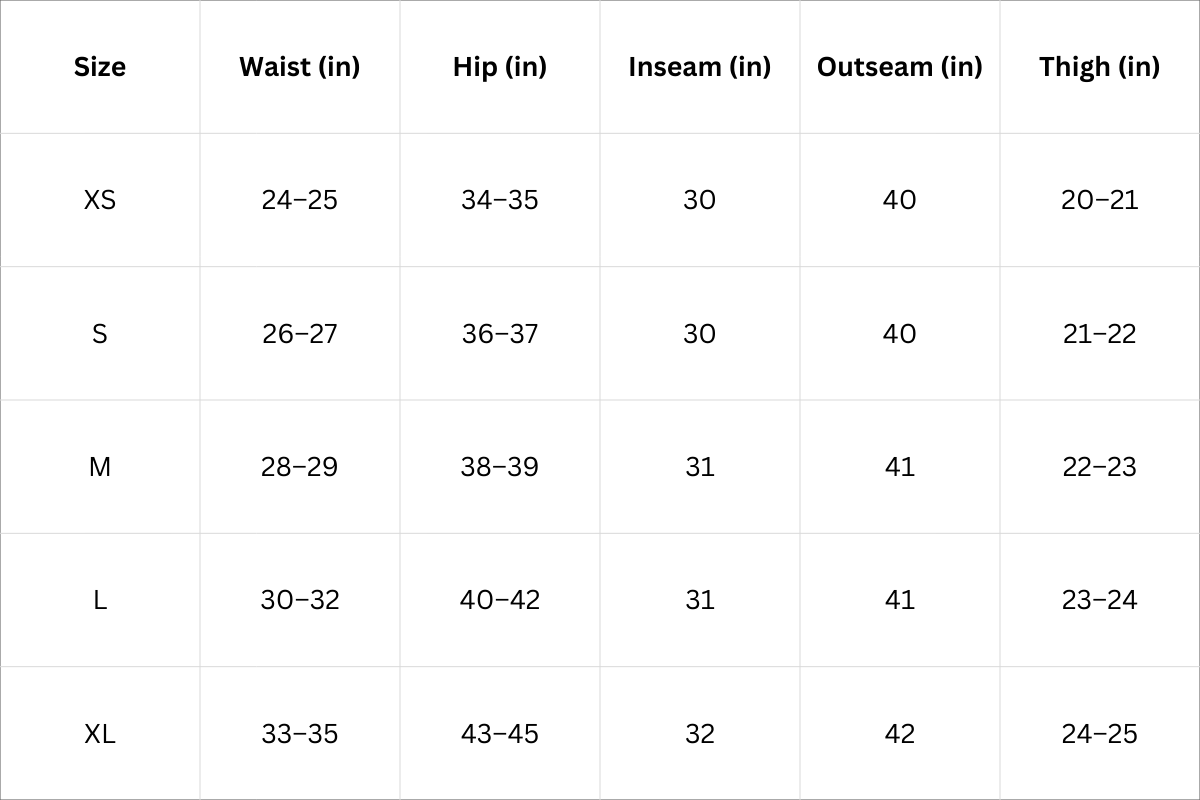Select the Waist (in) column header
Image resolution: width=1200 pixels, height=800 pixels.
pyautogui.click(x=300, y=67)
